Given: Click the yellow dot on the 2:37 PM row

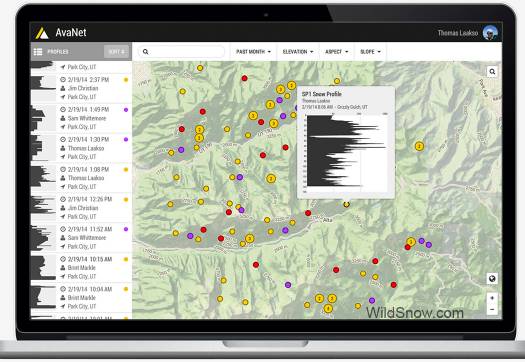Looking at the screenshot, I should tap(126, 80).
